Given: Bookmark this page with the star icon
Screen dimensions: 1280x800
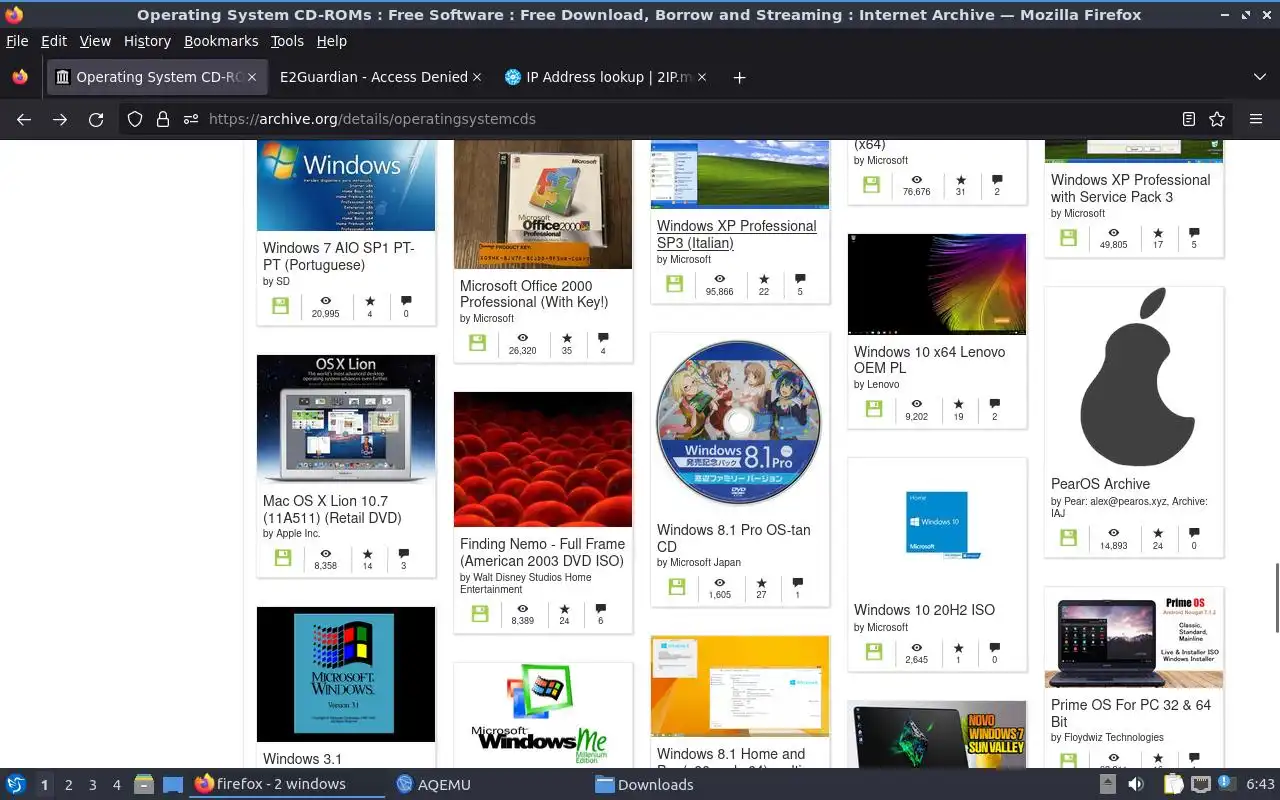Looking at the screenshot, I should (x=1217, y=119).
